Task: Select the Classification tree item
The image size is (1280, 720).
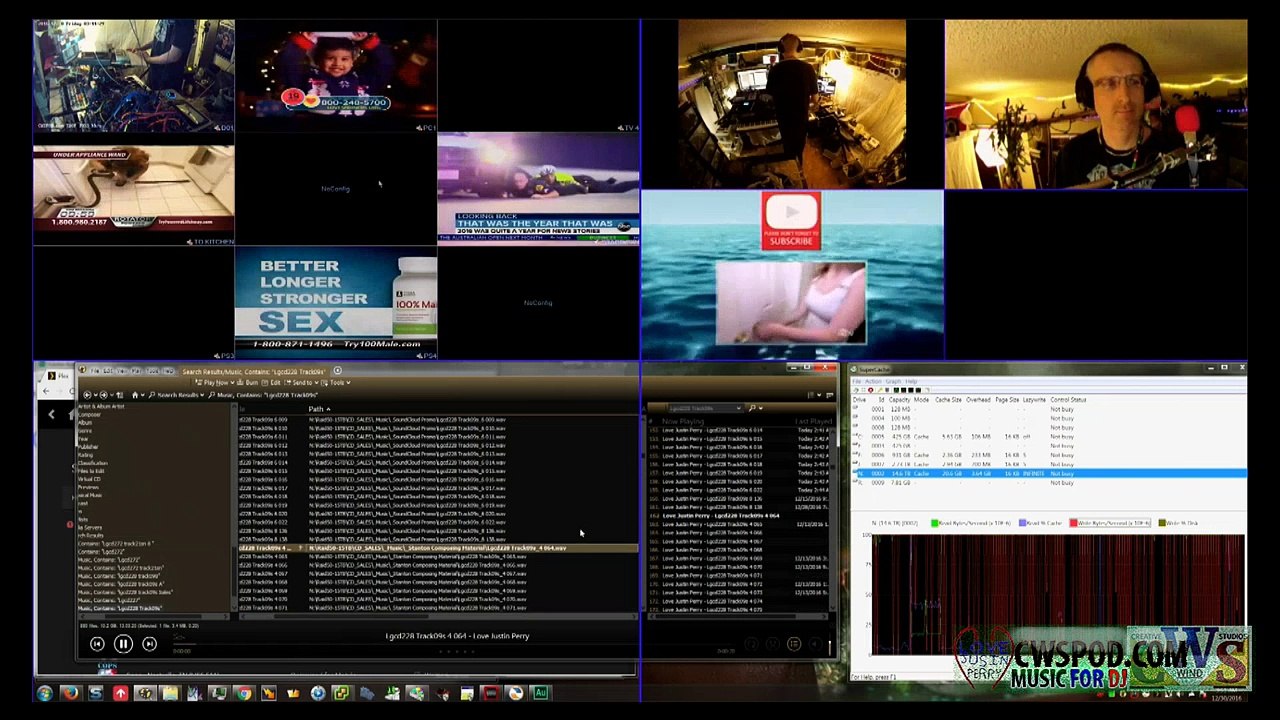Action: tap(92, 463)
